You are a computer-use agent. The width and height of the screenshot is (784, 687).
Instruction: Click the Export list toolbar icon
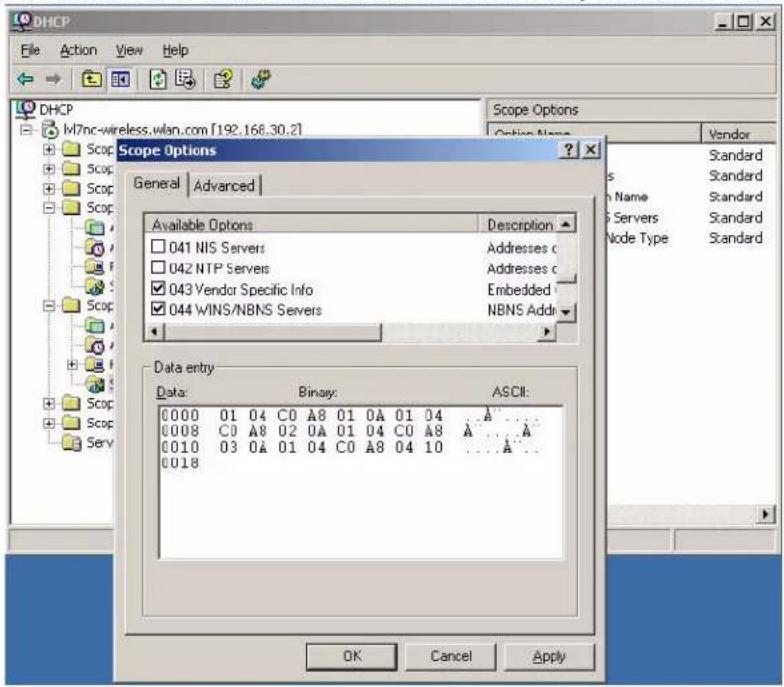click(x=185, y=79)
